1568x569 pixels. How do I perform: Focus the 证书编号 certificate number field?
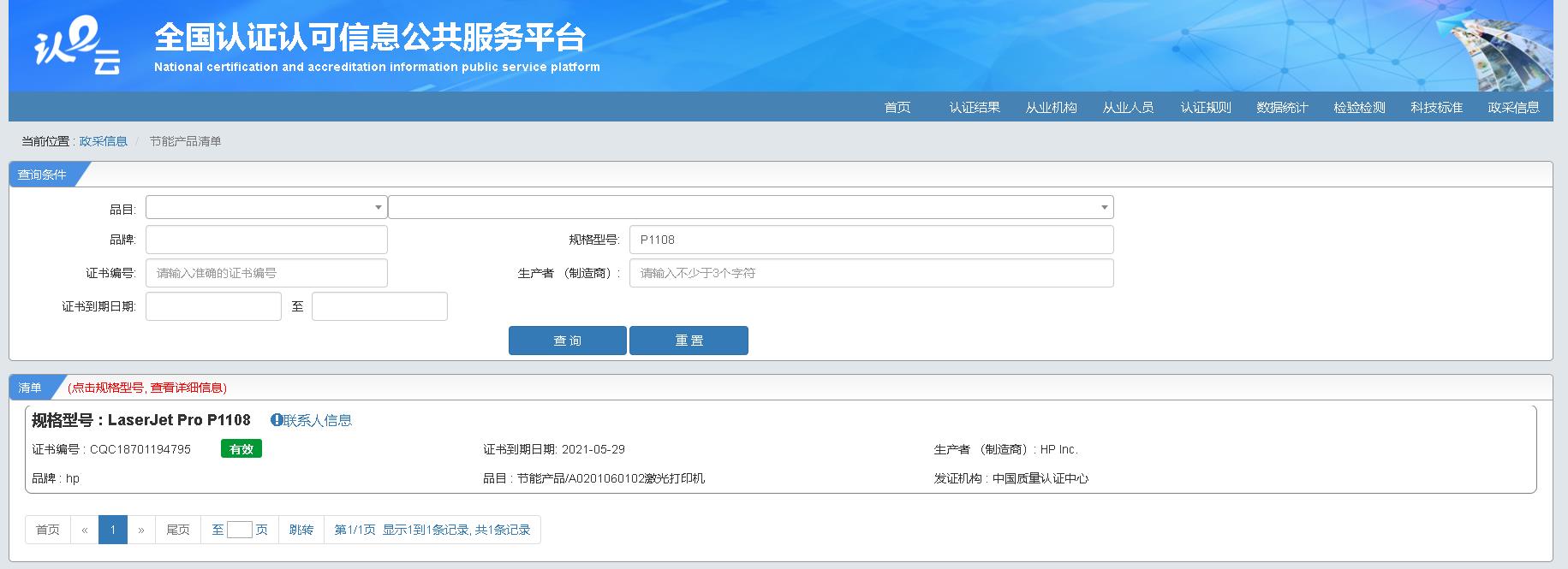point(266,273)
